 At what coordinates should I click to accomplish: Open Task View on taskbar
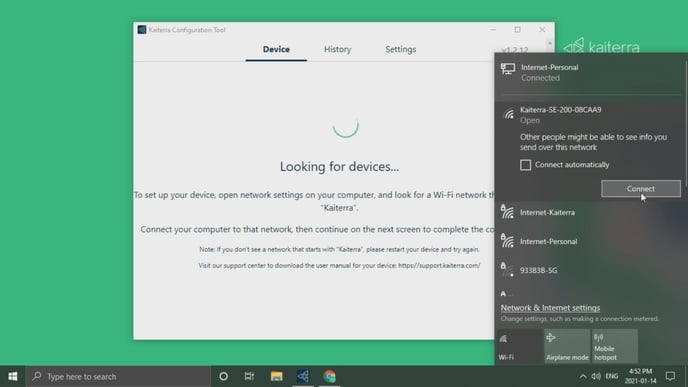pos(249,376)
